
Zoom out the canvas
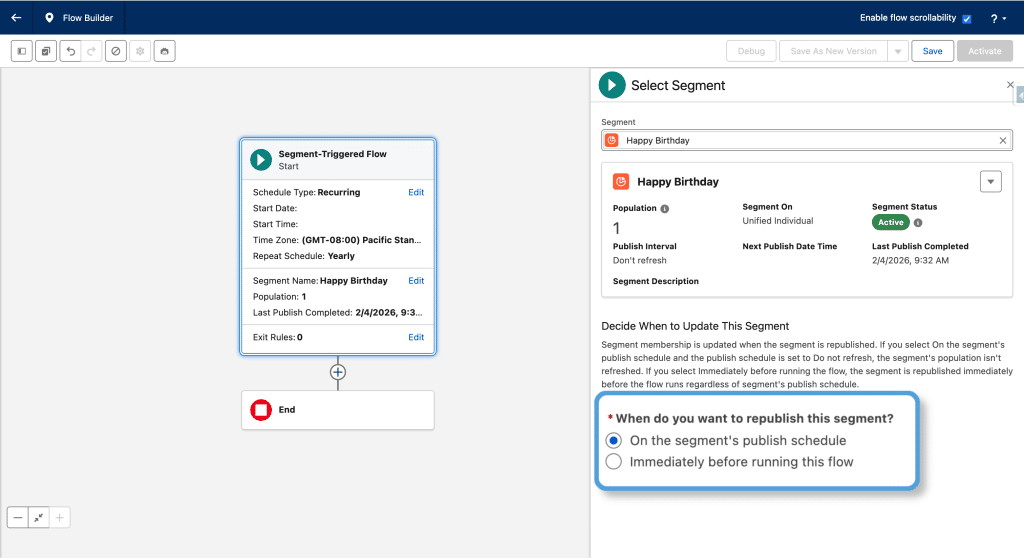click(x=17, y=517)
